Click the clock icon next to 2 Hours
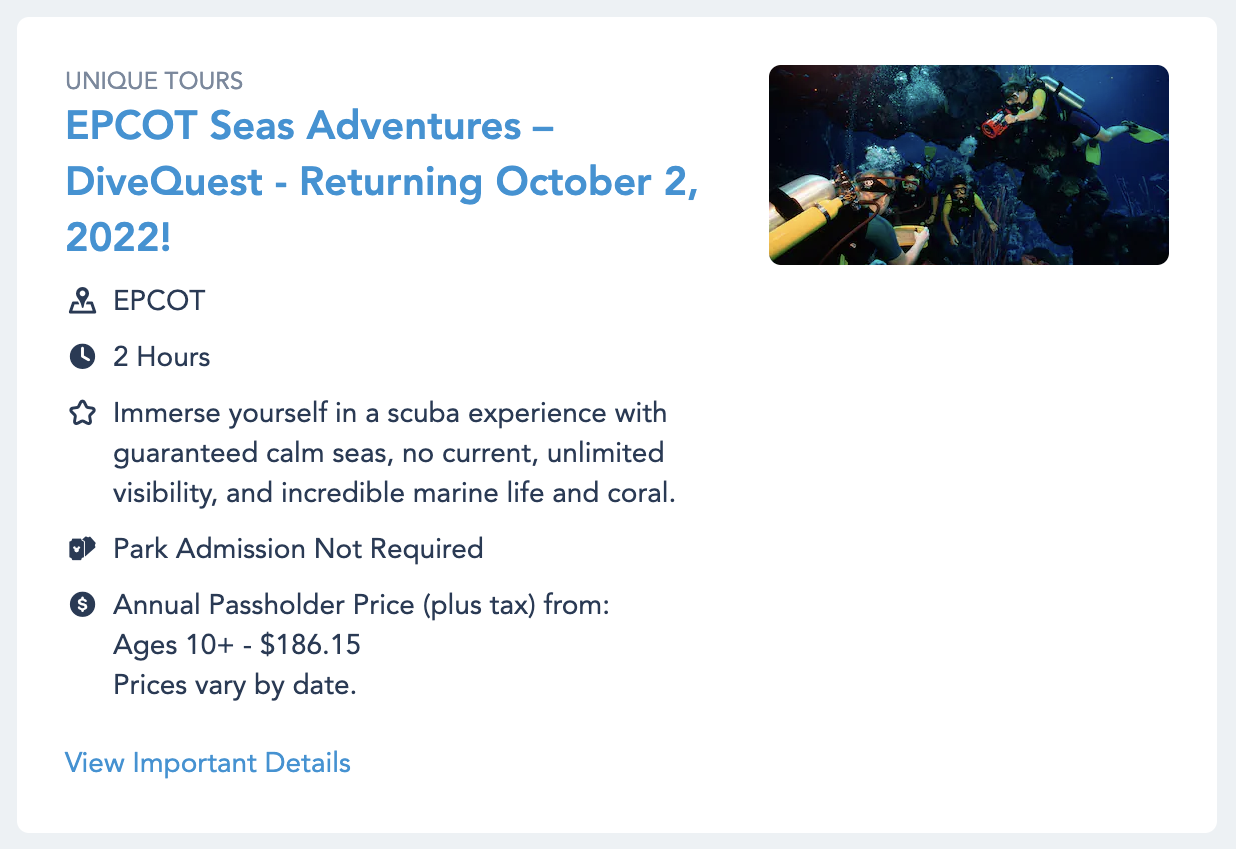Image resolution: width=1236 pixels, height=849 pixels. [x=82, y=356]
